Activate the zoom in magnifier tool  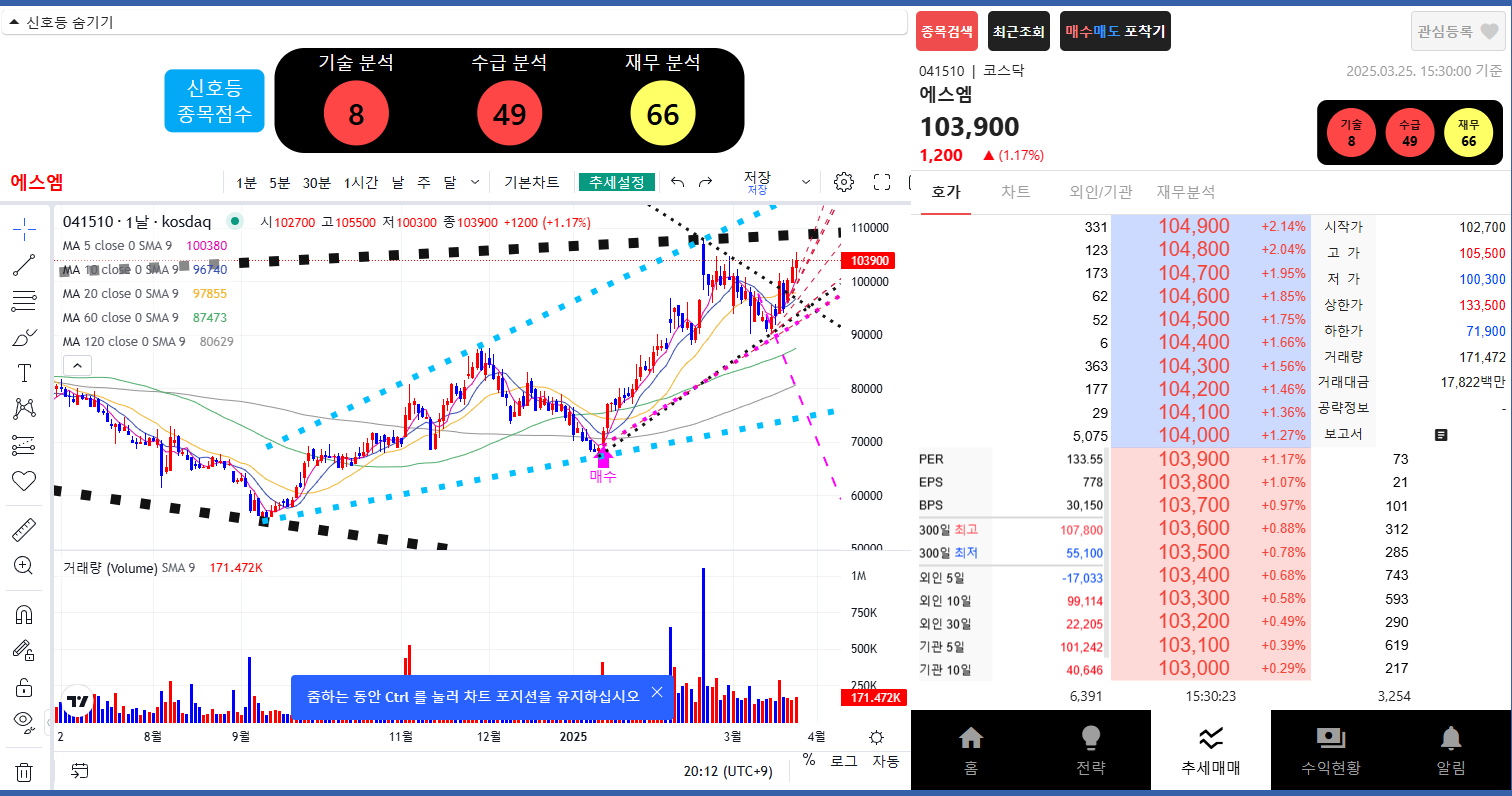tap(25, 565)
